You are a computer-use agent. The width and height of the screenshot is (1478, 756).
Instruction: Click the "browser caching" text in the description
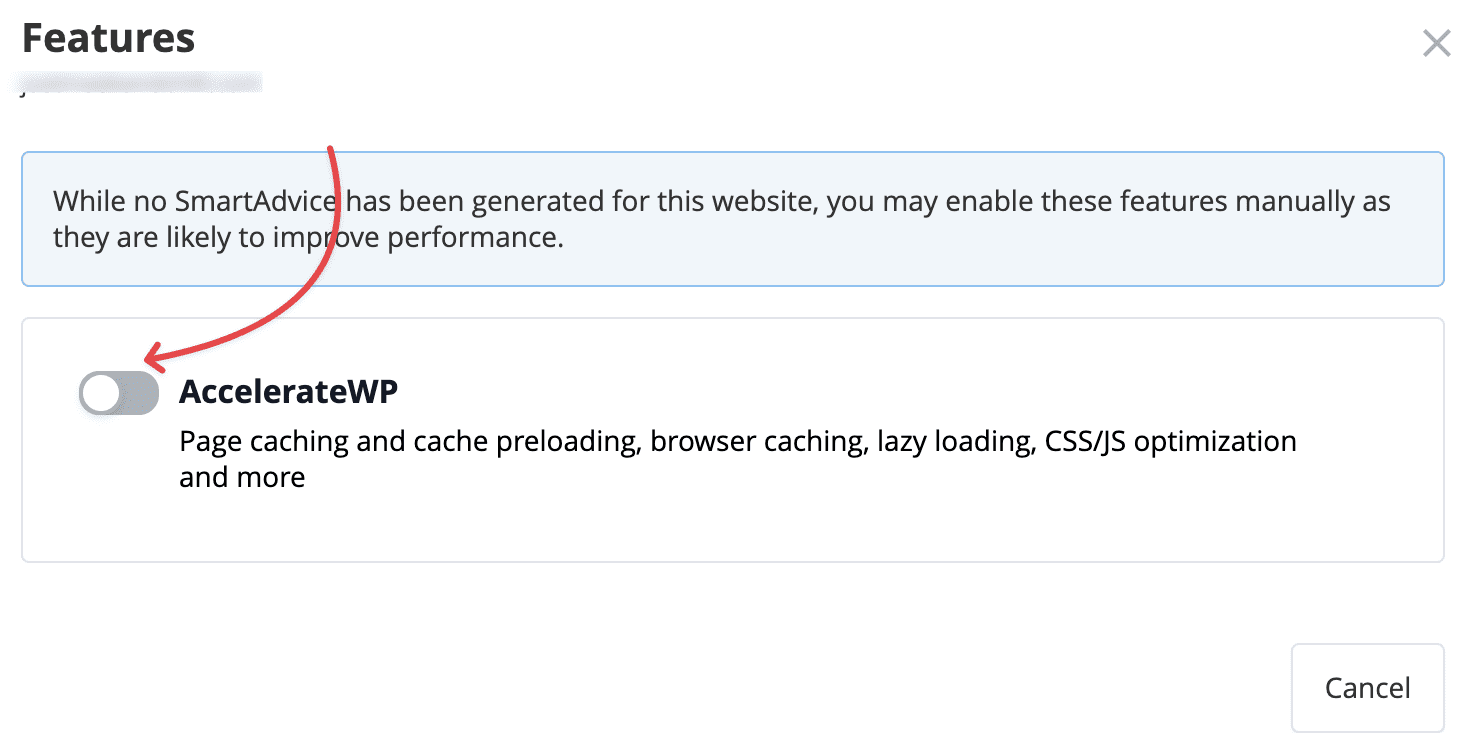click(x=757, y=441)
